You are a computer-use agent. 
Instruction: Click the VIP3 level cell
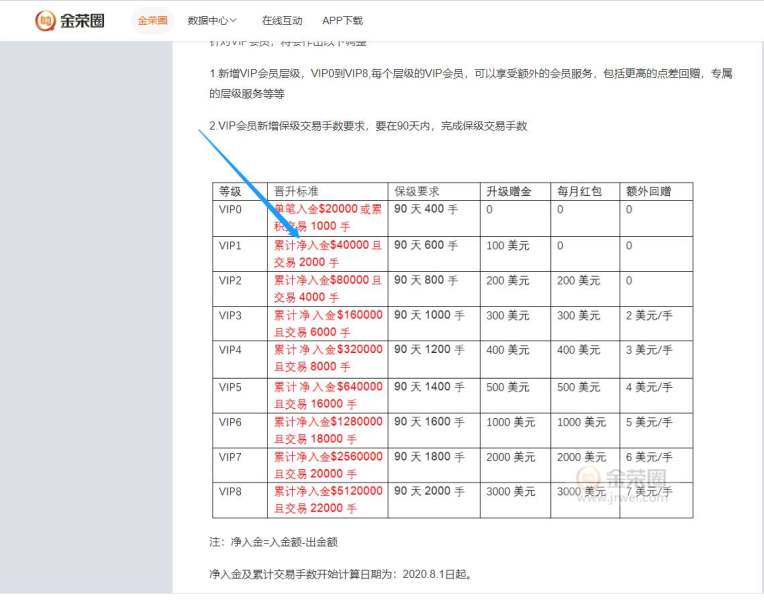(x=240, y=323)
